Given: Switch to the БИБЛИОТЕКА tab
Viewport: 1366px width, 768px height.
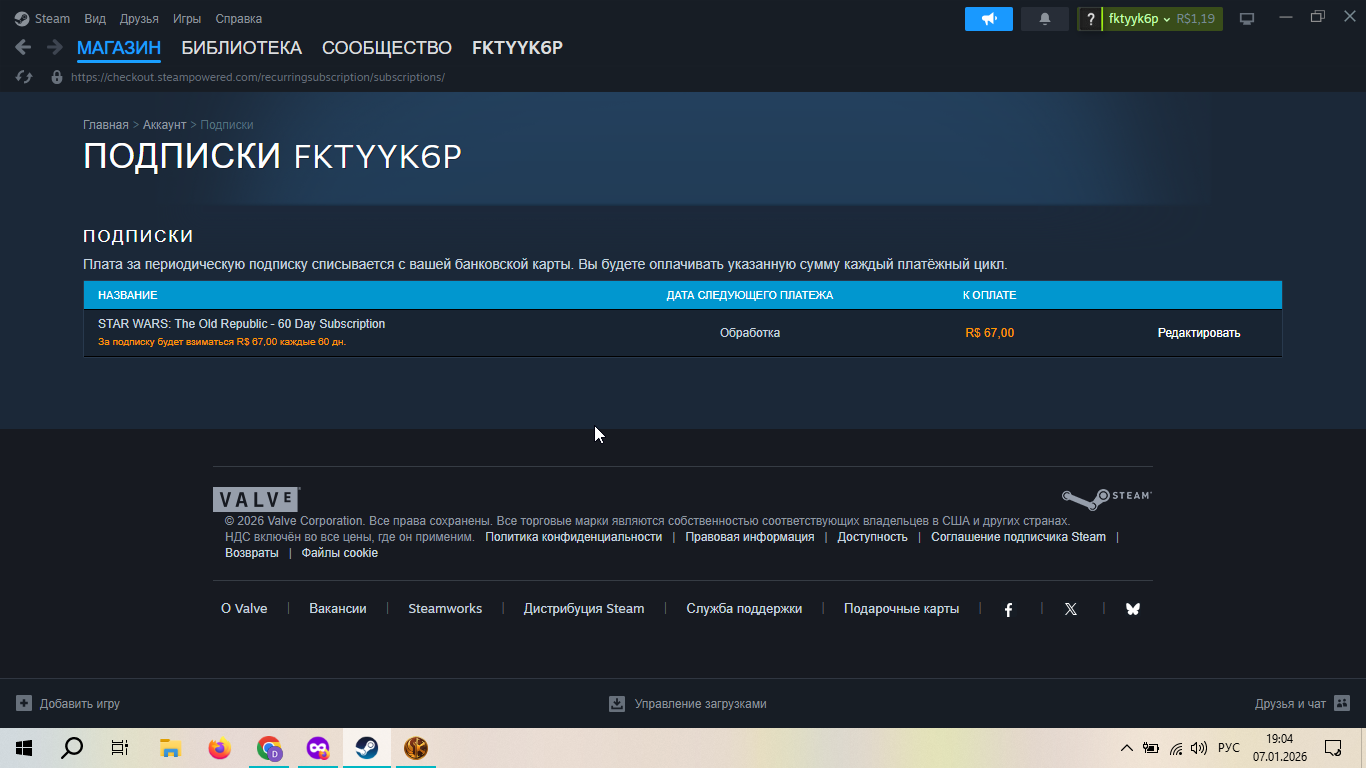Looking at the screenshot, I should (241, 48).
